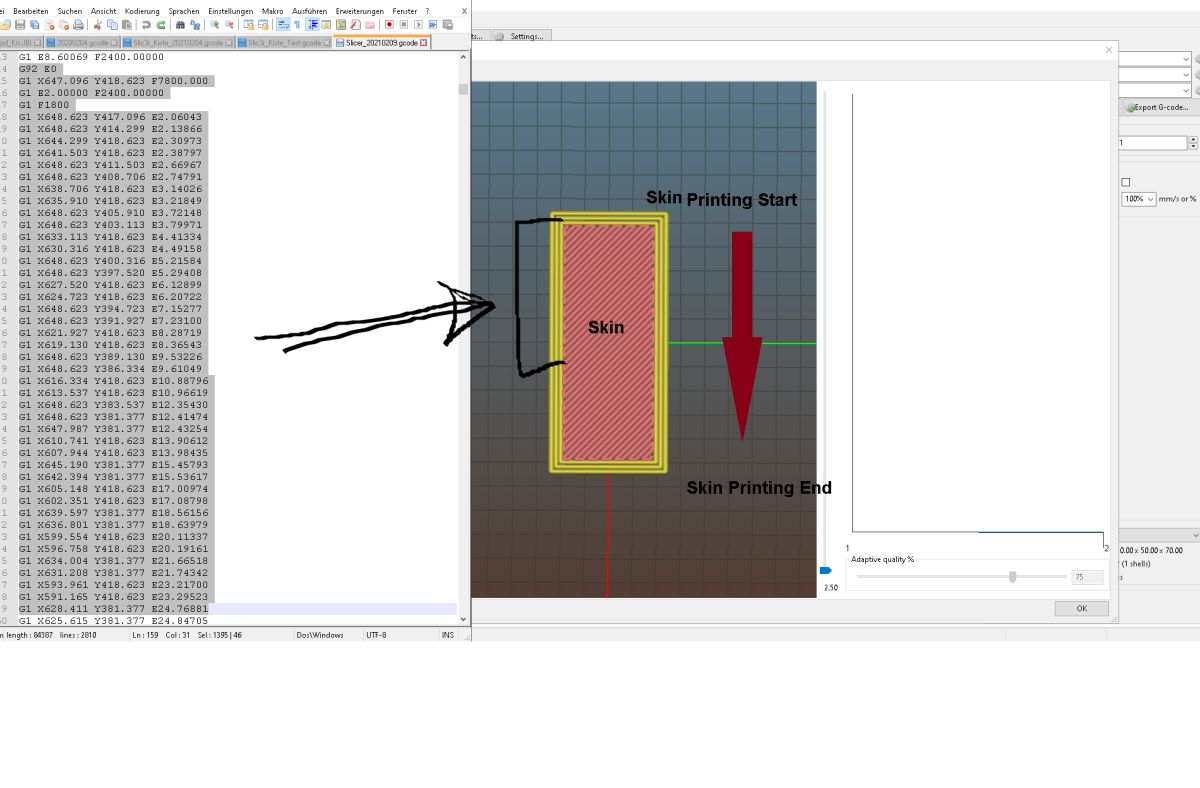
Task: Toggle the indent guide toolbar icon
Action: [x=312, y=24]
